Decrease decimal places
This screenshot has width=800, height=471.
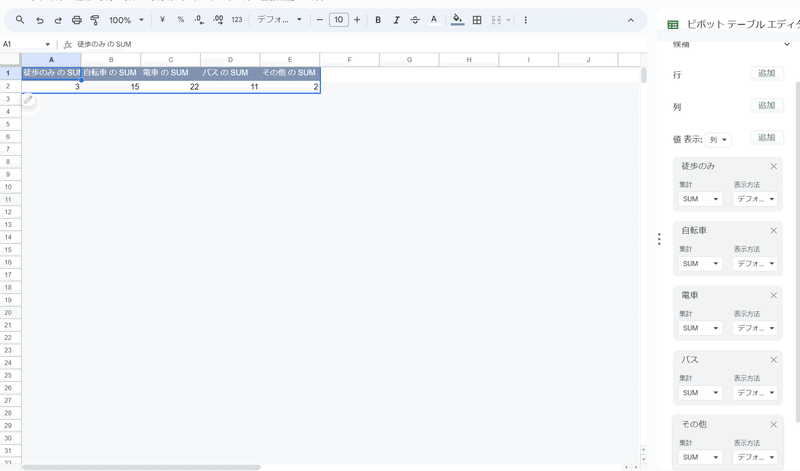click(199, 20)
